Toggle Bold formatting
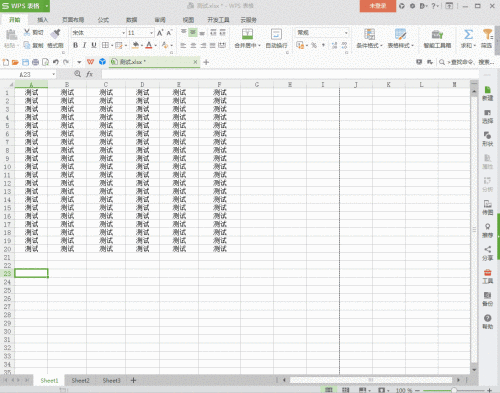This screenshot has height=393, width=500. tap(75, 45)
